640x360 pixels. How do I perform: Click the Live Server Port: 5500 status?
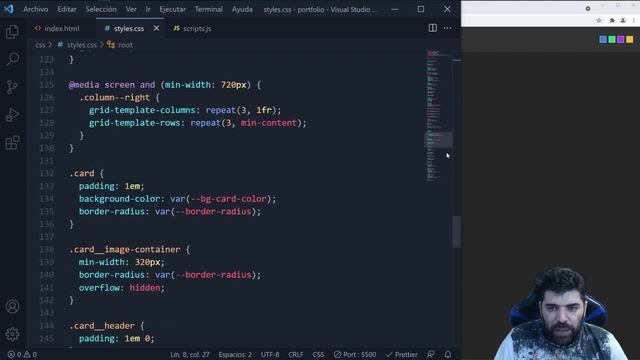pos(355,354)
